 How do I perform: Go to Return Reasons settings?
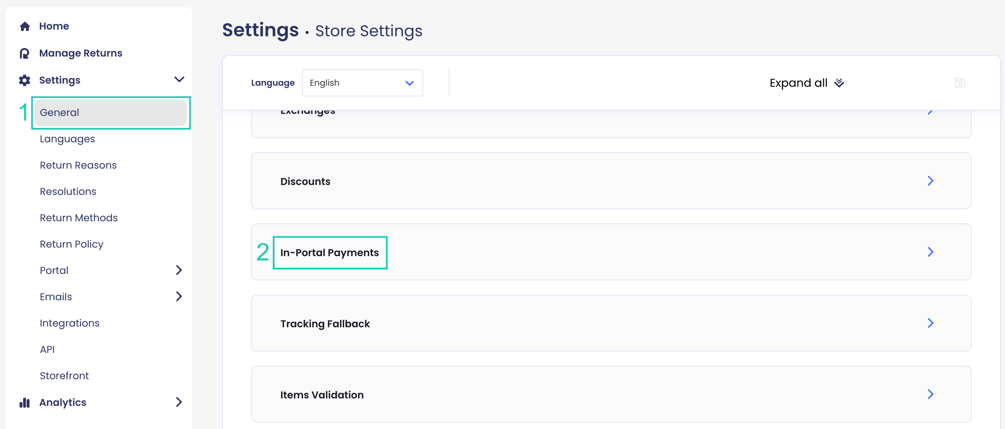pos(78,165)
